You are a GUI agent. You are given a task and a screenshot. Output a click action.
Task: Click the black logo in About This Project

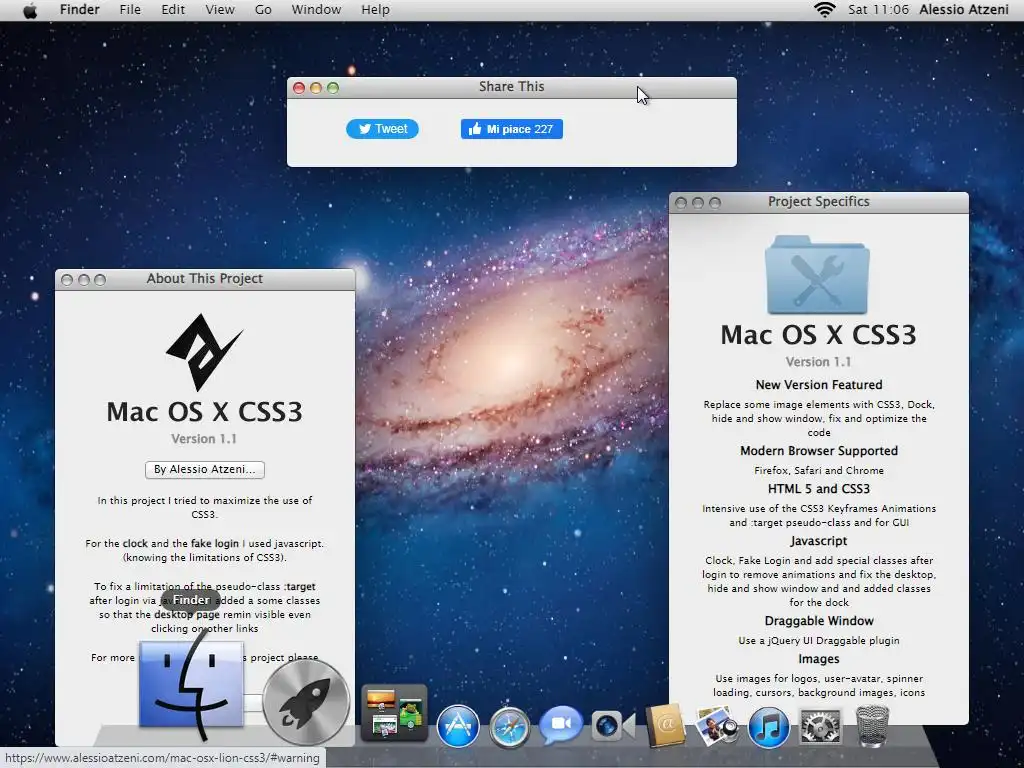(204, 351)
